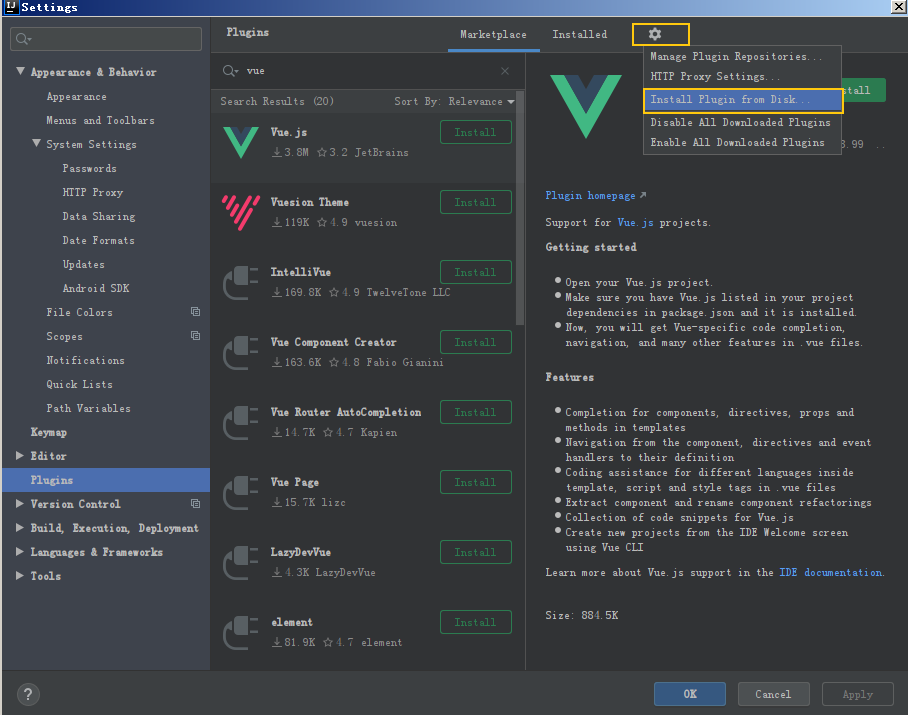
Task: Expand Build, Execution, Deployment section
Action: pos(20,527)
